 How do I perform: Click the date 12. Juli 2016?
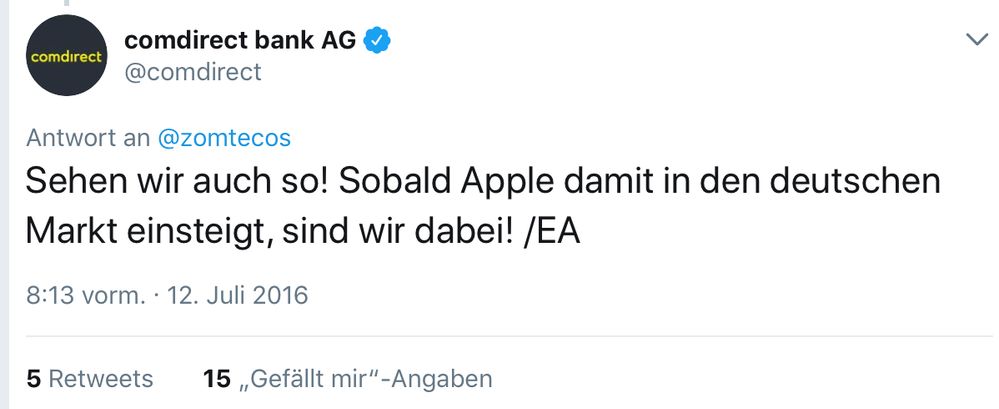[239, 295]
